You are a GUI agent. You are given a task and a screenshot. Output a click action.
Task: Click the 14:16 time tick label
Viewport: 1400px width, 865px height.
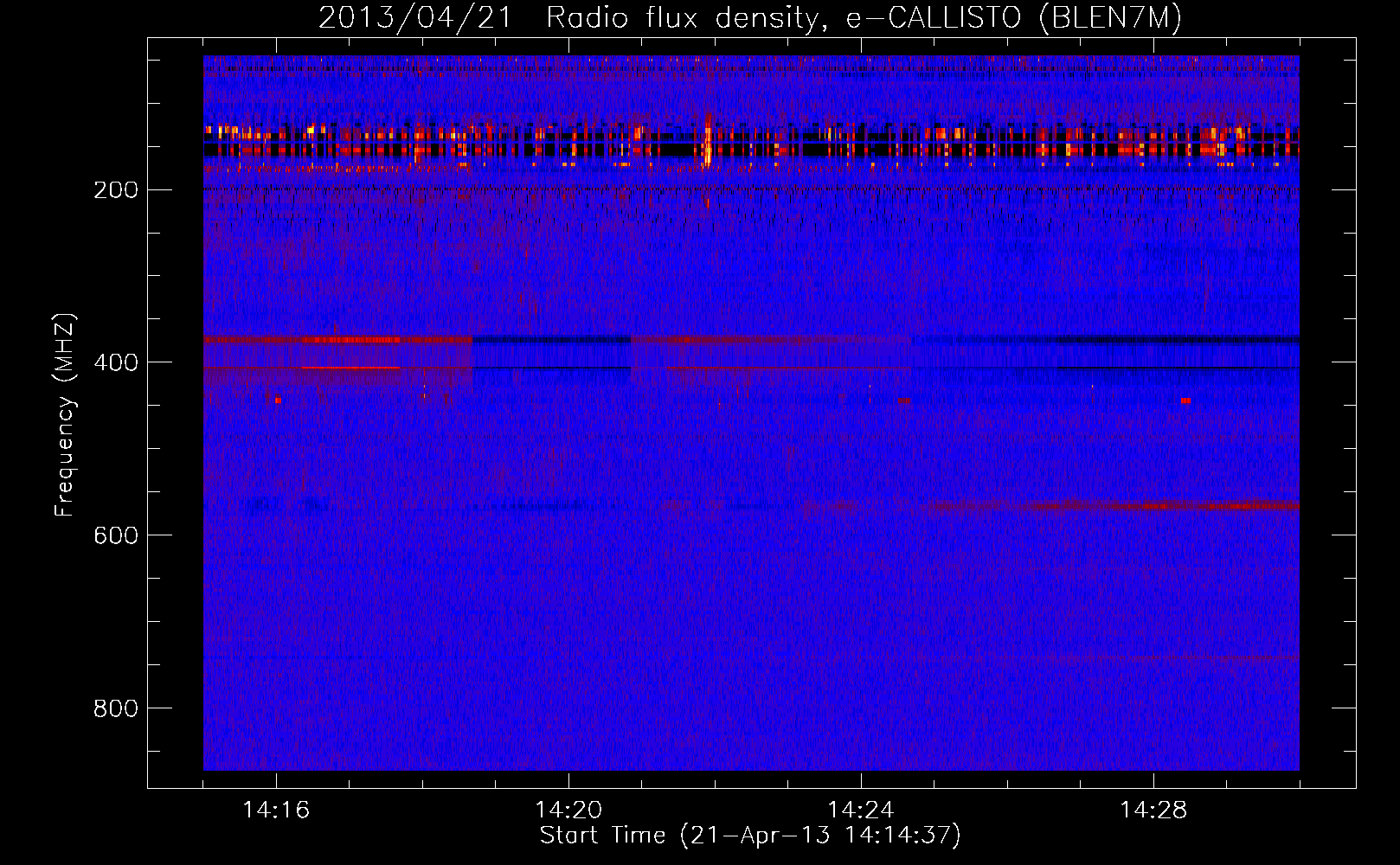click(276, 811)
